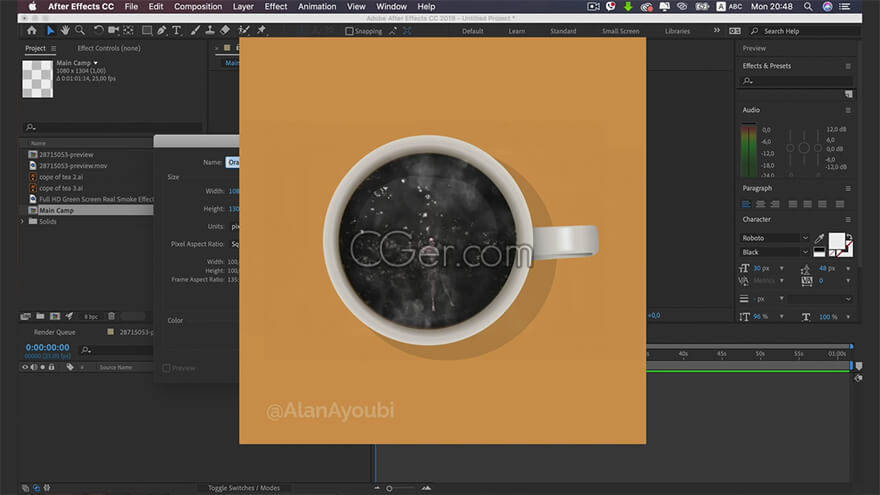Image resolution: width=880 pixels, height=495 pixels.
Task: Toggle the Snapping checkbox
Action: pyautogui.click(x=349, y=31)
